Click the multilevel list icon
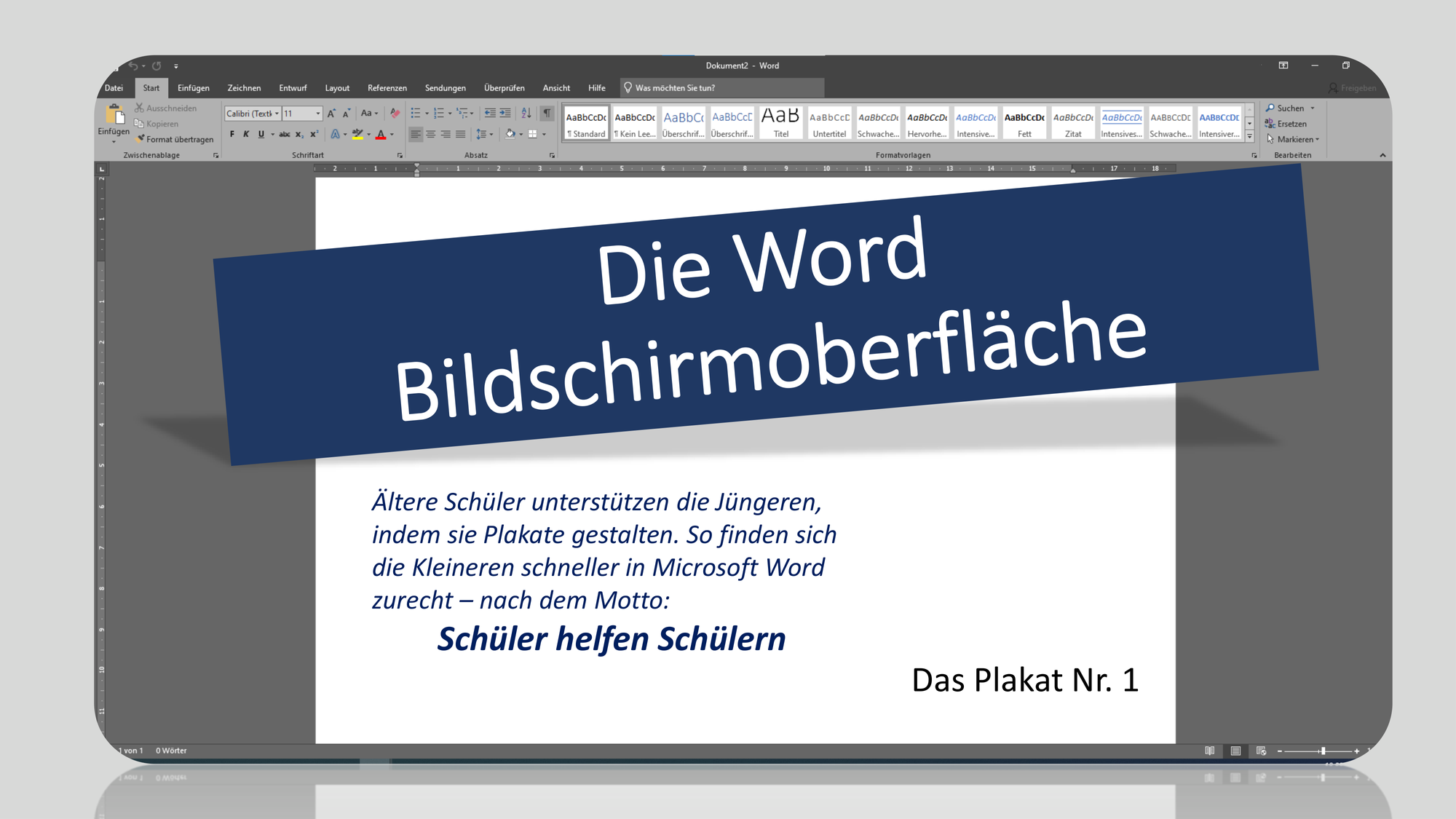Image resolution: width=1456 pixels, height=819 pixels. click(x=462, y=114)
